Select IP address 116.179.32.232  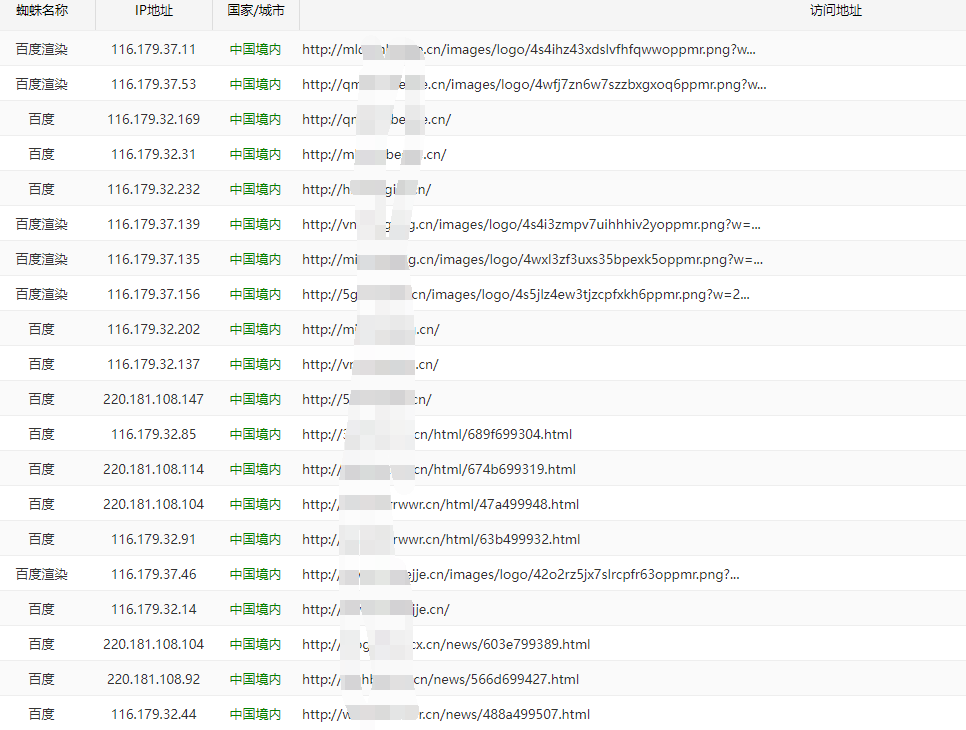[153, 189]
